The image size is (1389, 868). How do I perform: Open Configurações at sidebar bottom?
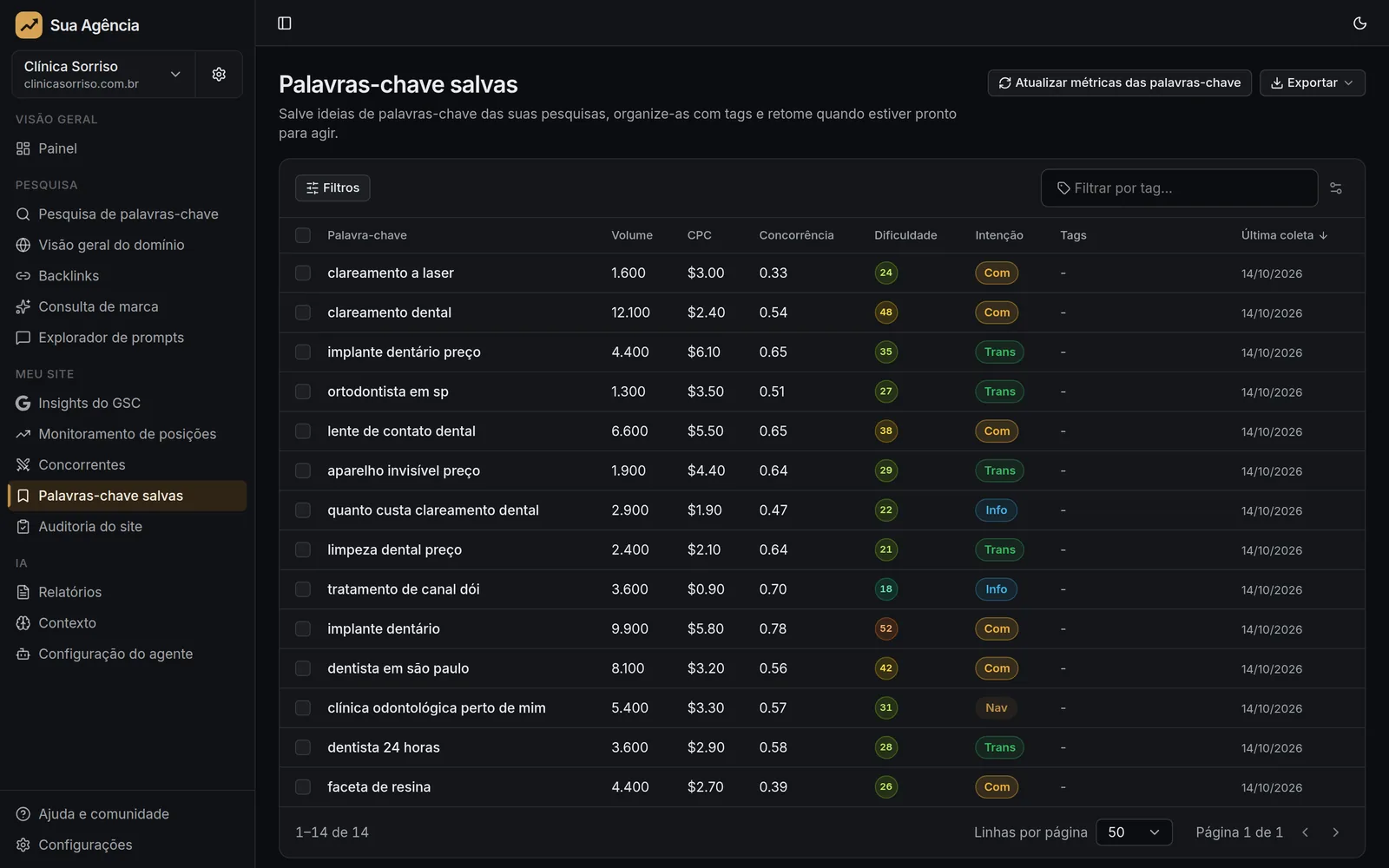(128, 845)
